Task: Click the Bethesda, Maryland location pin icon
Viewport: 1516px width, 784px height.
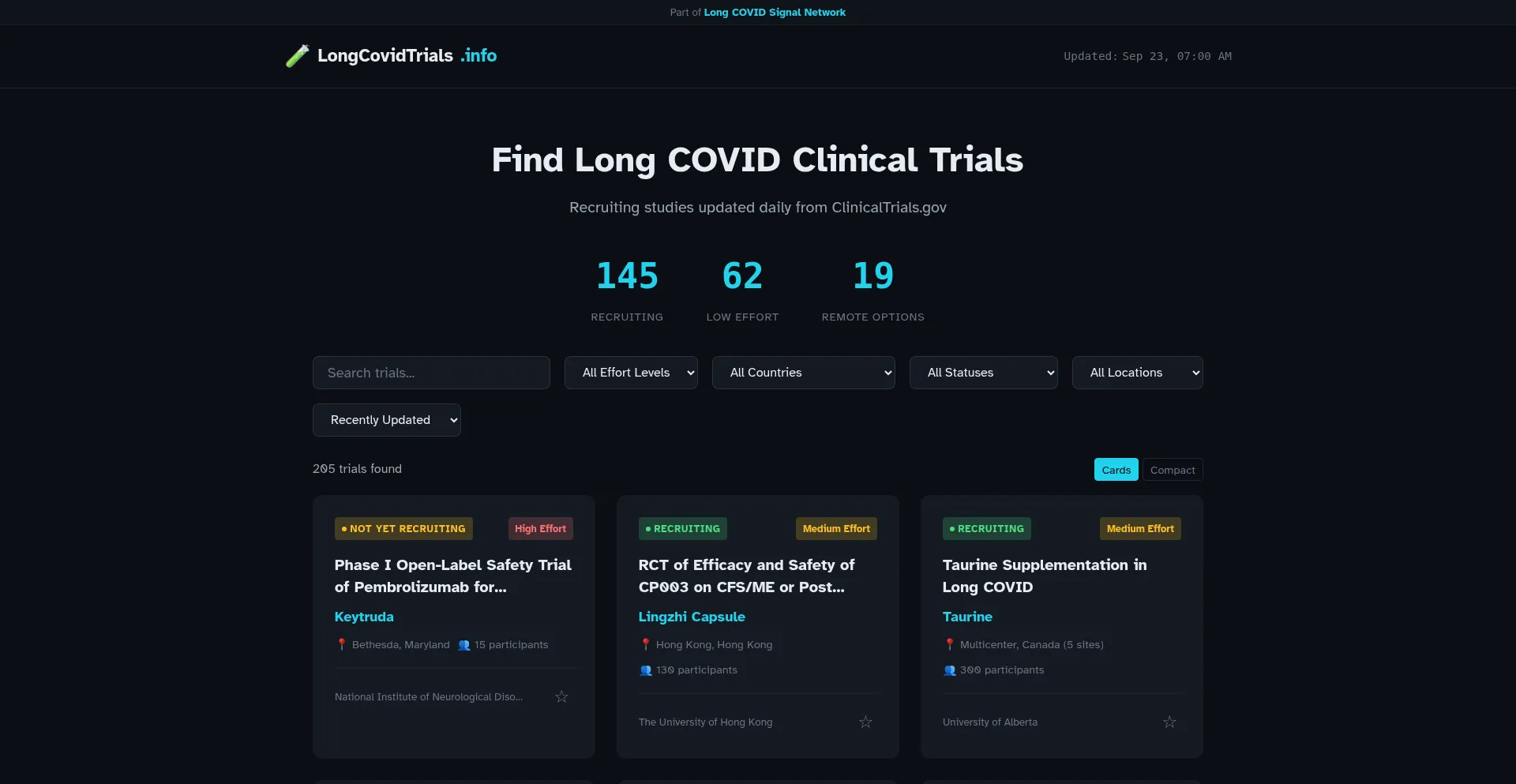Action: coord(342,644)
